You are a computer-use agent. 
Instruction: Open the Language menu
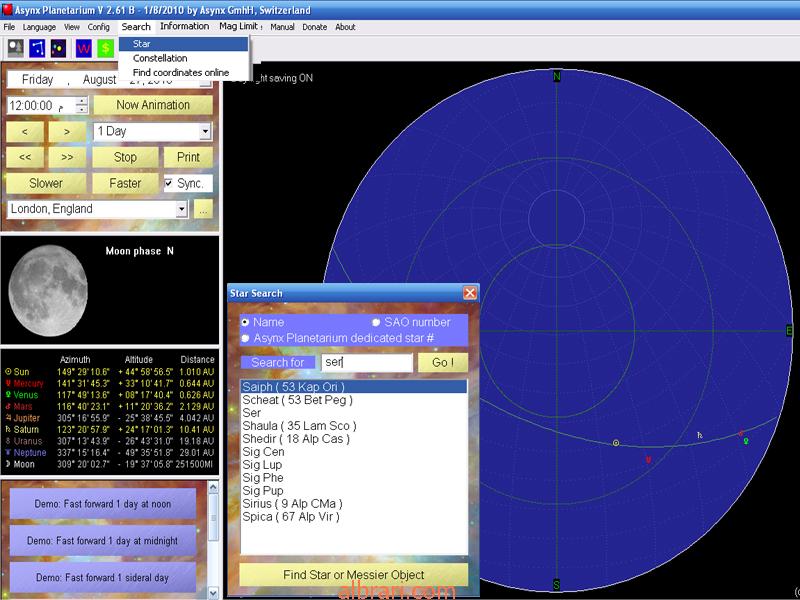pos(39,27)
